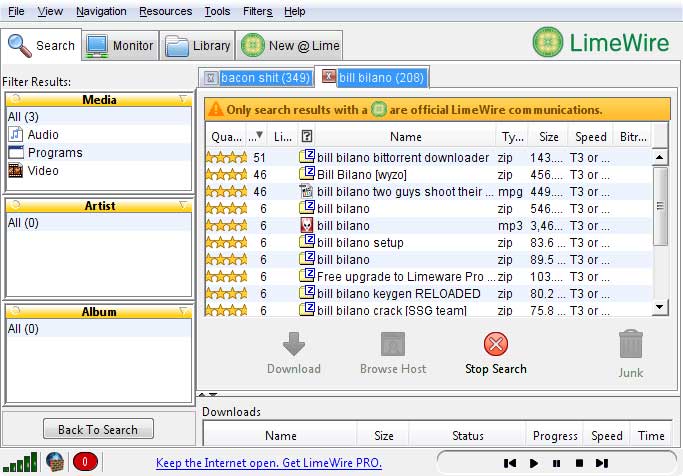683x476 pixels.
Task: Open the Tools menu
Action: tap(217, 11)
